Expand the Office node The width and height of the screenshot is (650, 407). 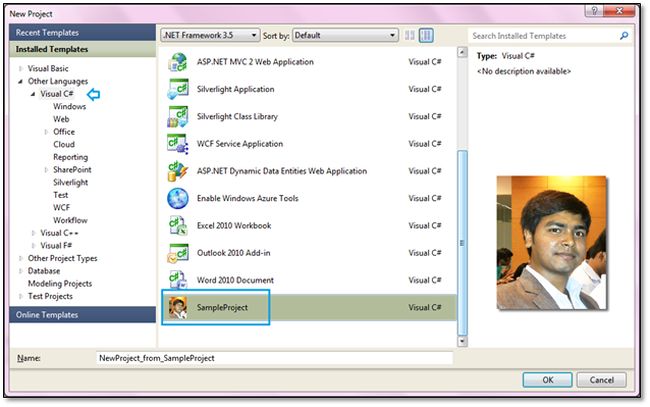point(46,132)
